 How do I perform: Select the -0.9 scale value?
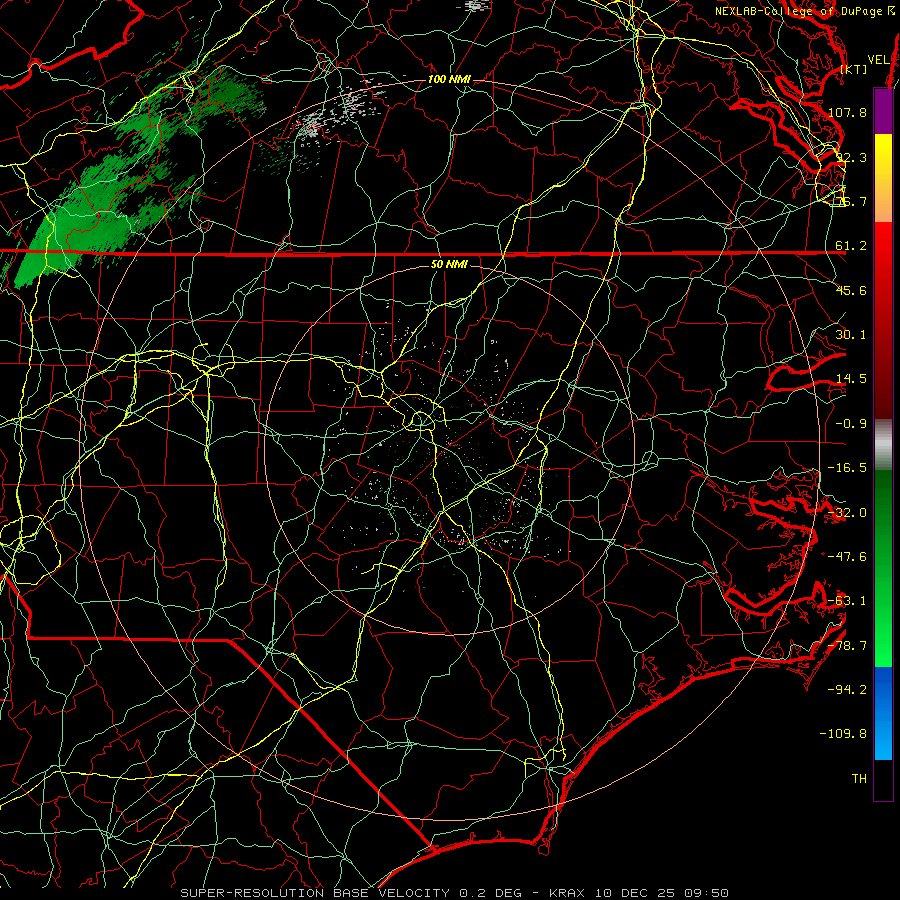click(x=851, y=424)
